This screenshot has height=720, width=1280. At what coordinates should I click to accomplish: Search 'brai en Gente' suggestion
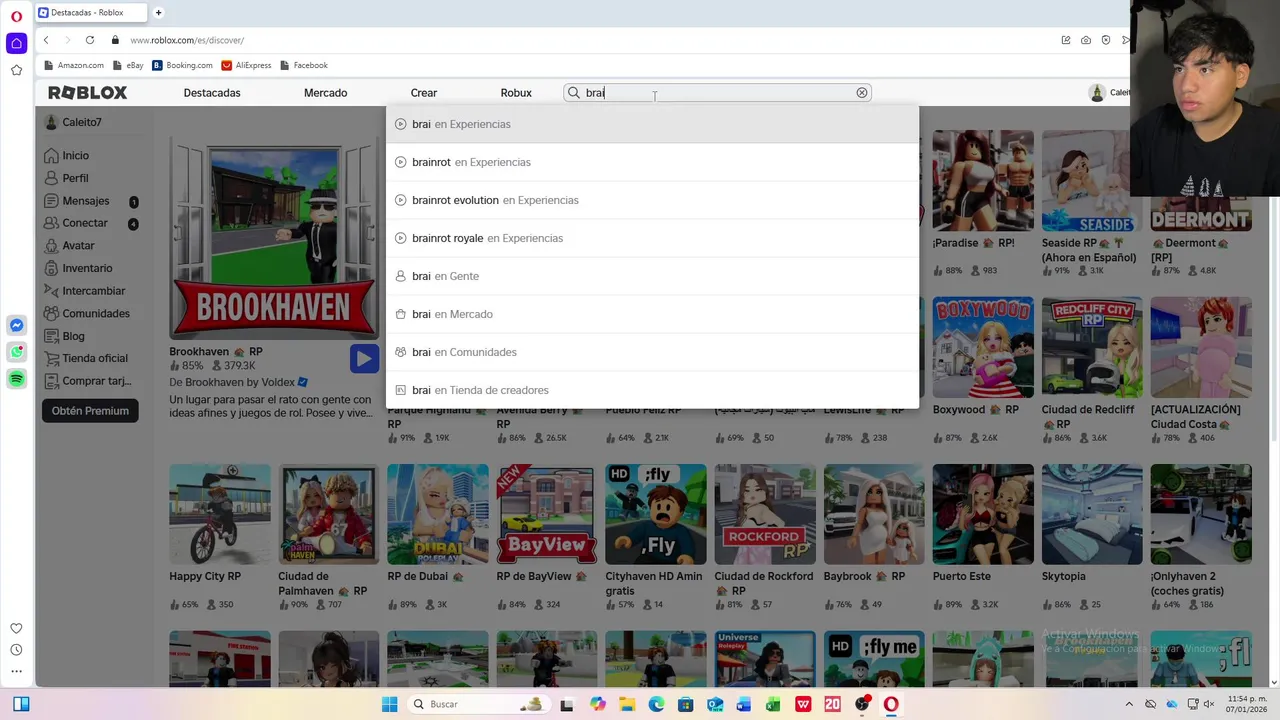(x=652, y=276)
